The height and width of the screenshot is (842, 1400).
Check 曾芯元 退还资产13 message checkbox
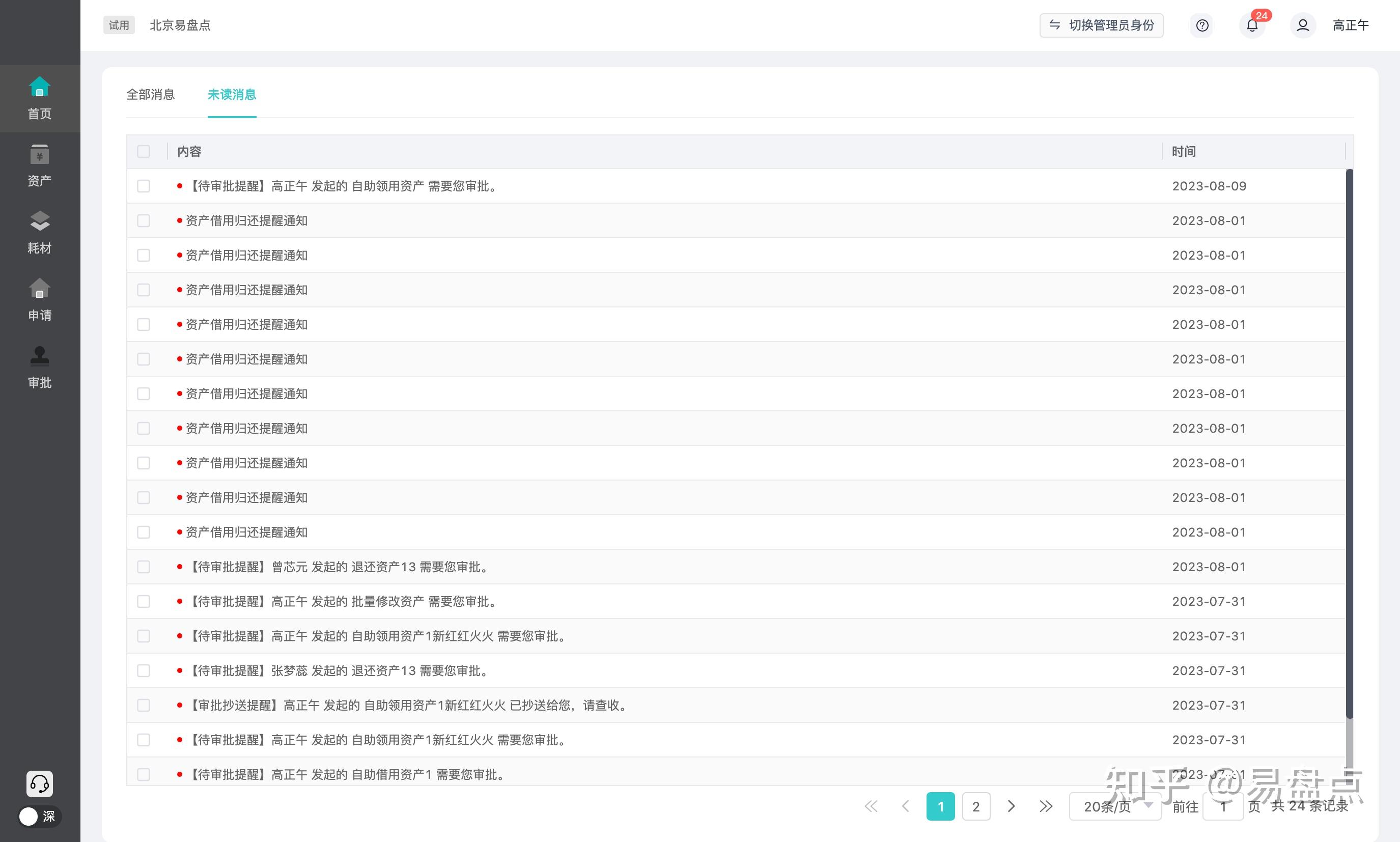point(144,567)
